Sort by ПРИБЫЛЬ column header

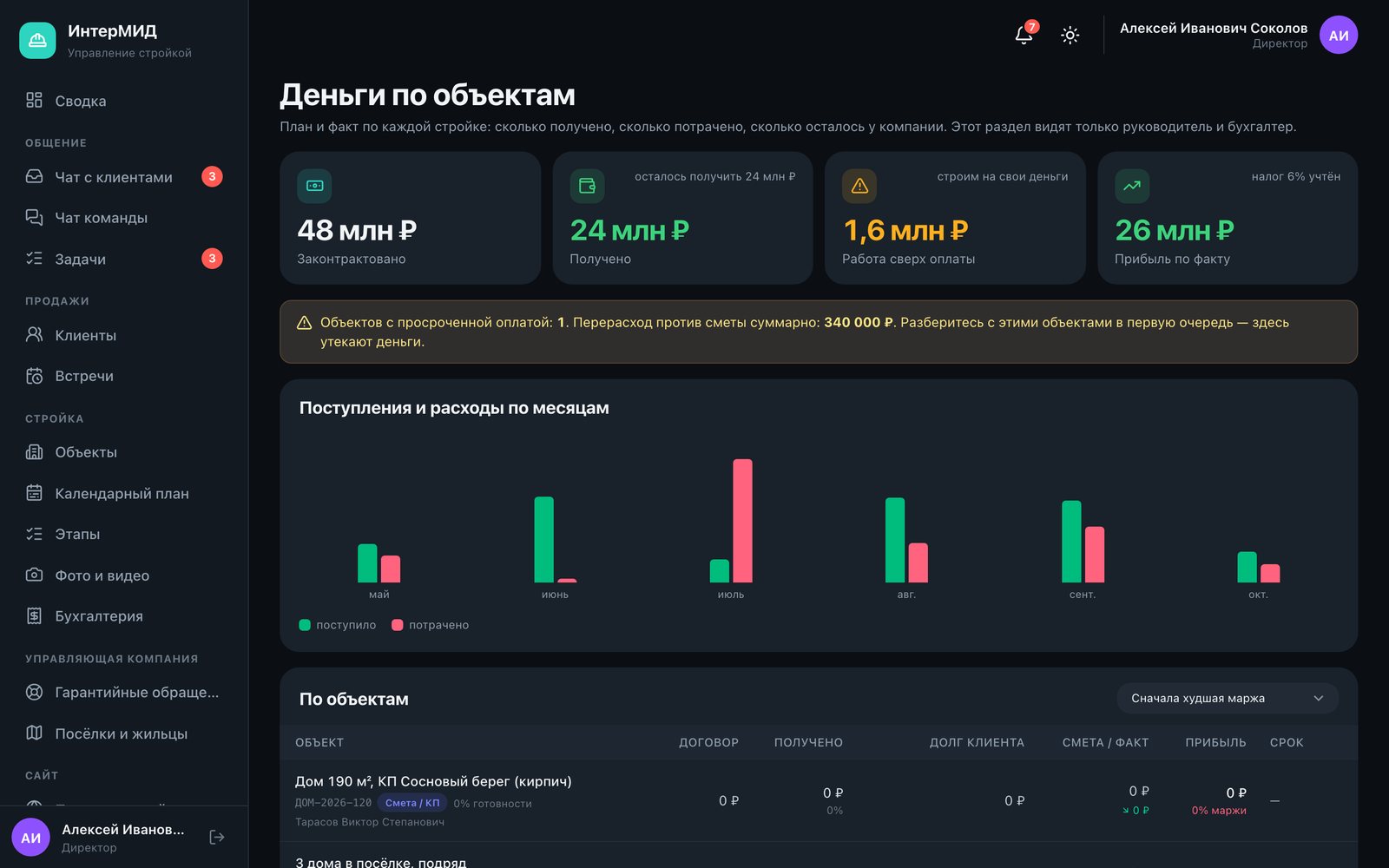(1215, 742)
